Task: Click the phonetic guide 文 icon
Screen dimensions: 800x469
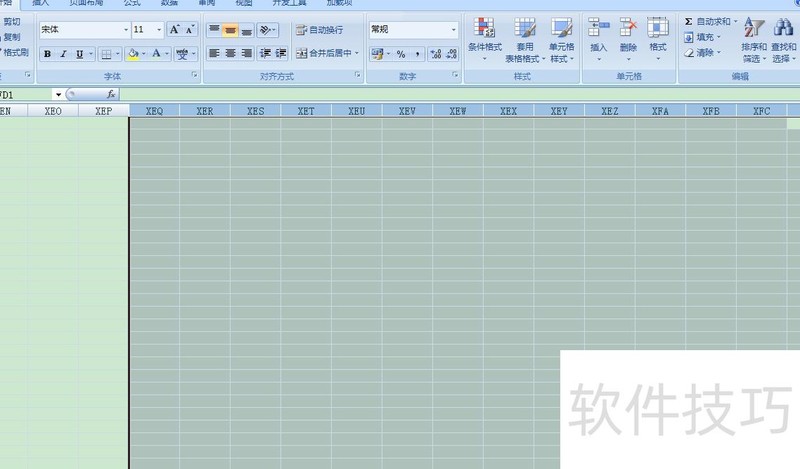Action: coord(182,54)
